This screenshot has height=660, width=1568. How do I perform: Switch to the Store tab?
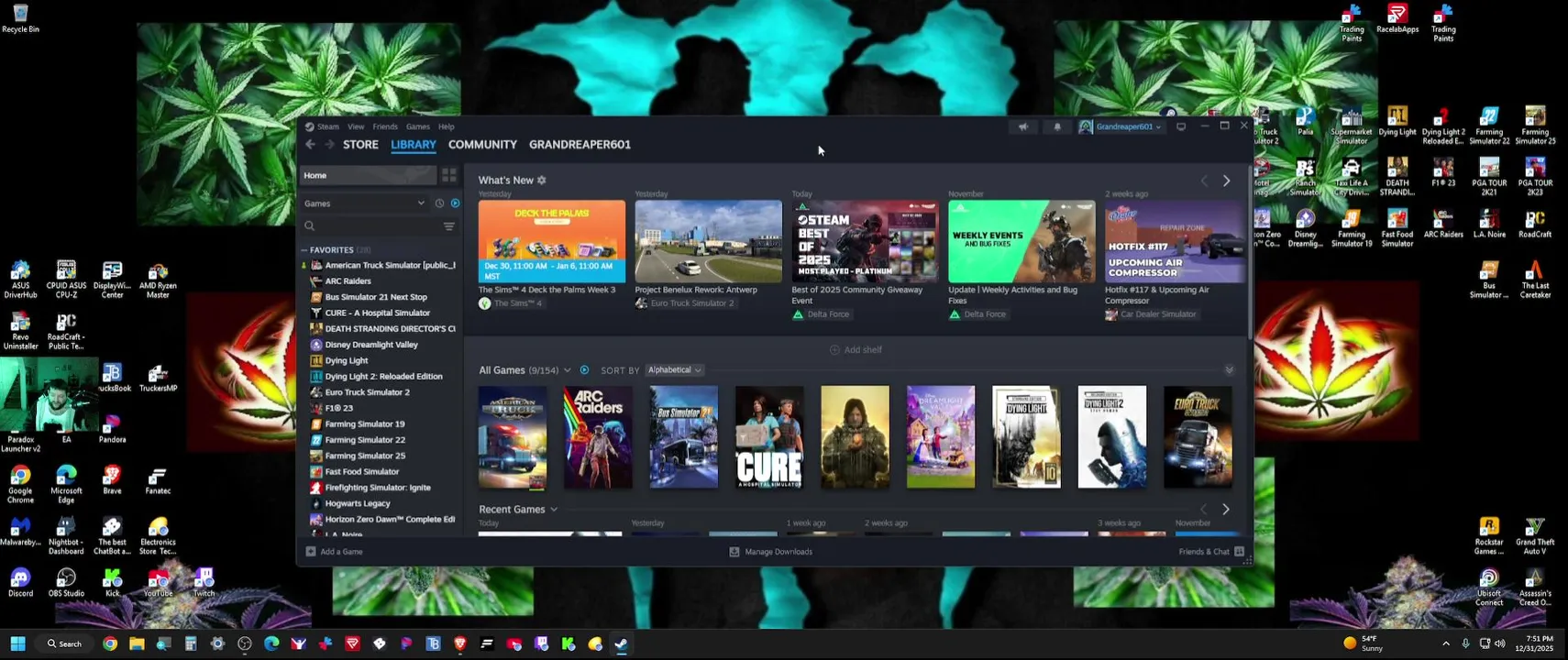pyautogui.click(x=360, y=145)
